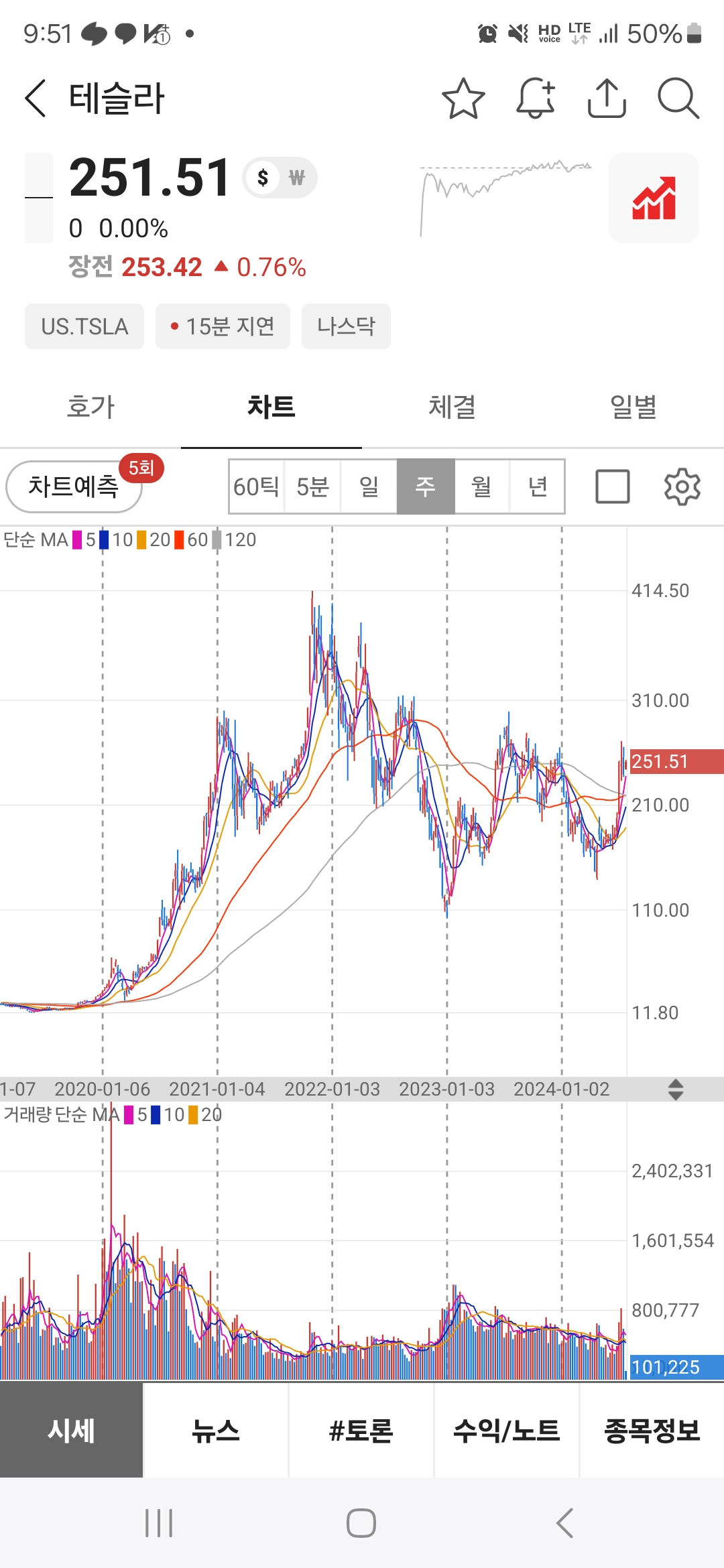Viewport: 724px width, 1568px height.
Task: Switch to the 호가 tab
Action: [90, 407]
